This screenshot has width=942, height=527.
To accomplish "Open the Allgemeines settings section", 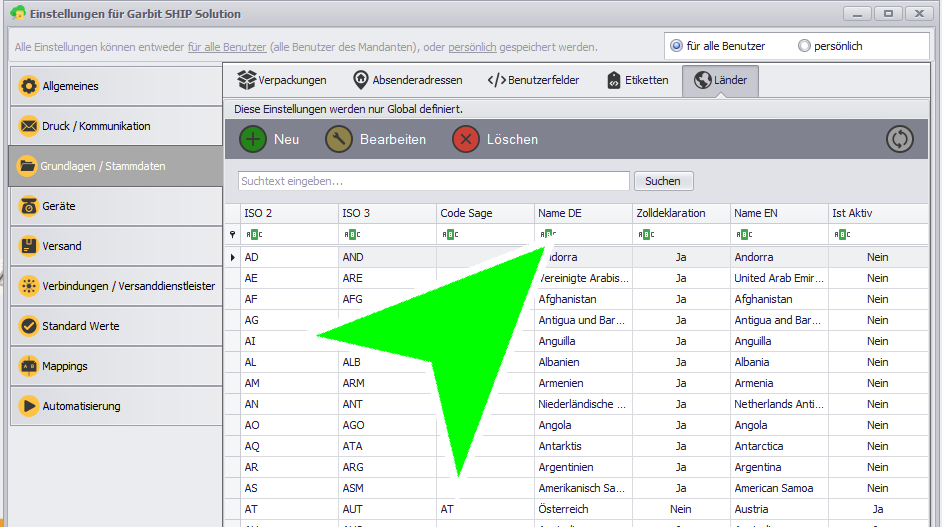I will [x=117, y=86].
